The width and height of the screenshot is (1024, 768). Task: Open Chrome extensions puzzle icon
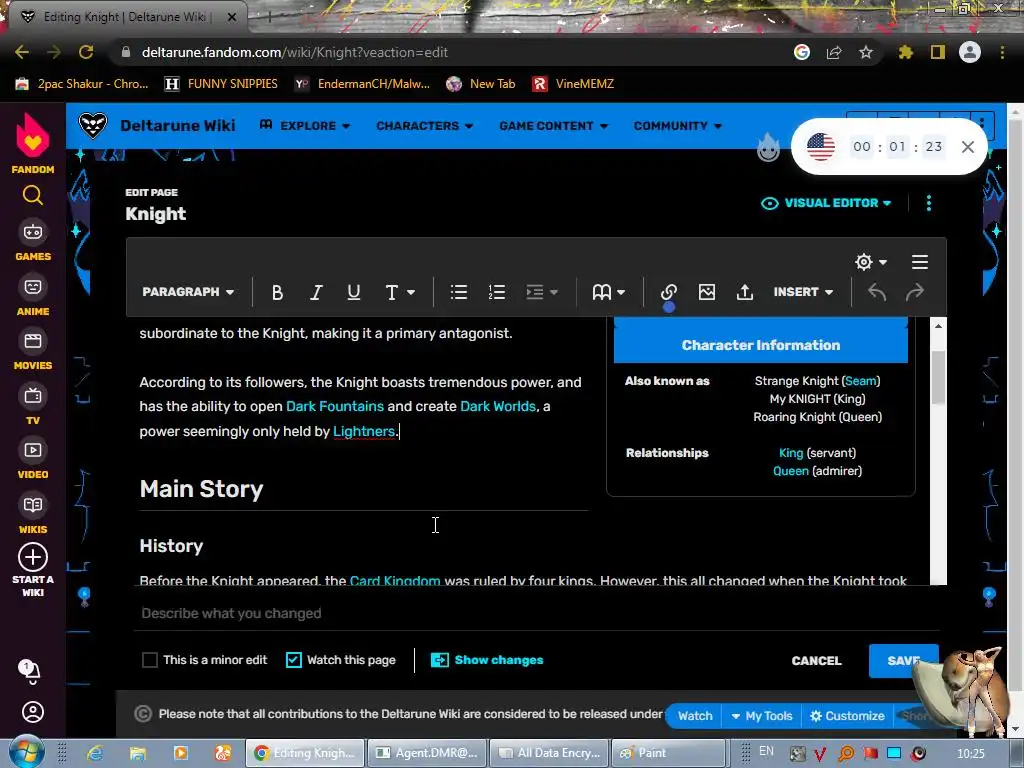[x=905, y=52]
